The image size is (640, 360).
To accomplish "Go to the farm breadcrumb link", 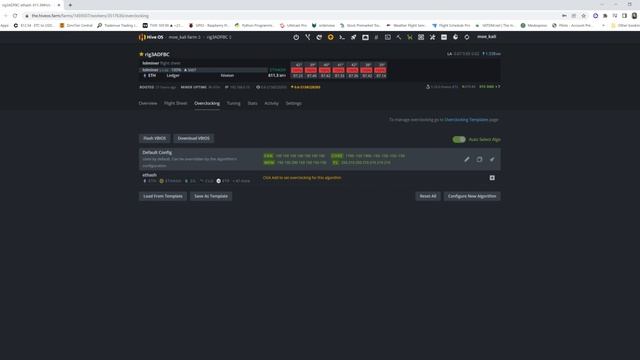I will [184, 37].
